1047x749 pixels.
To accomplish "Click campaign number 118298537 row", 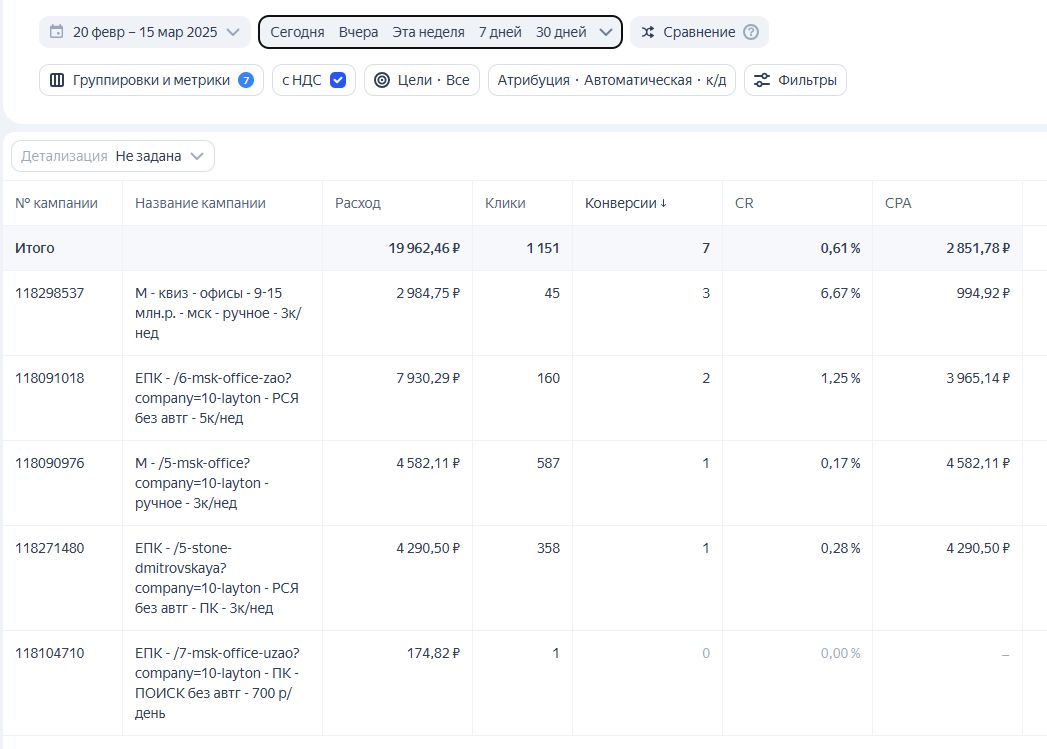I will click(x=50, y=293).
